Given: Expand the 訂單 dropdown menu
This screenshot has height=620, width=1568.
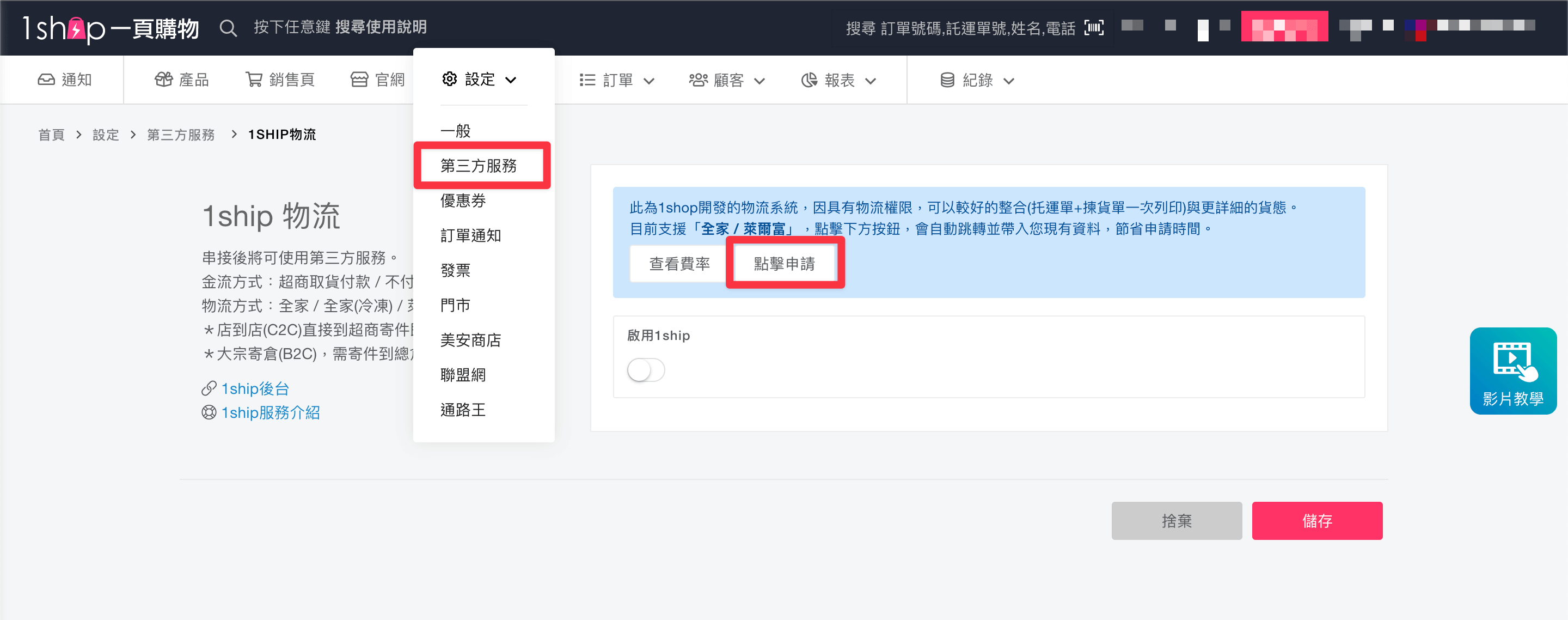Looking at the screenshot, I should (617, 81).
